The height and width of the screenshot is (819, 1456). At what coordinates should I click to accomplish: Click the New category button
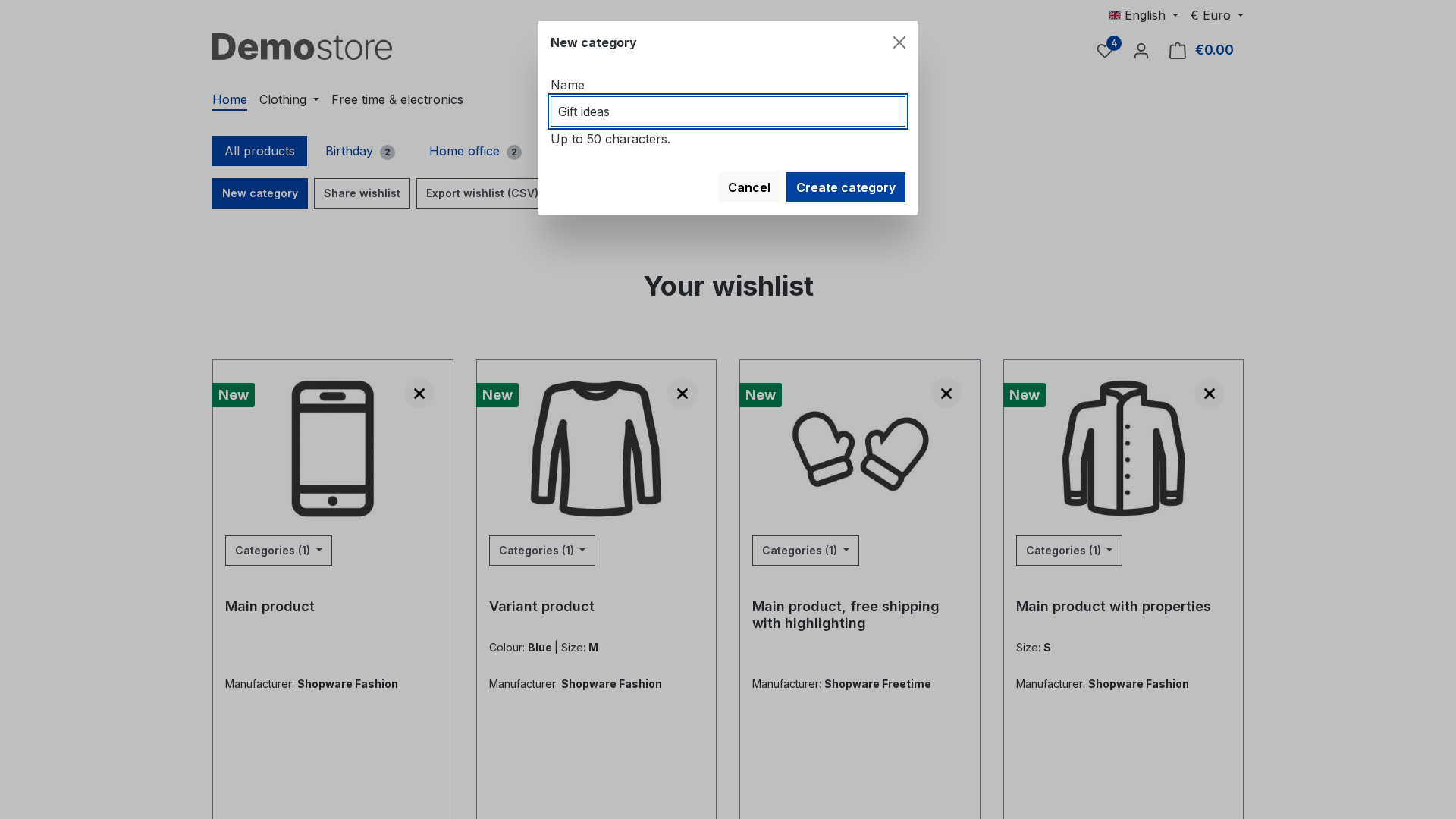point(260,193)
